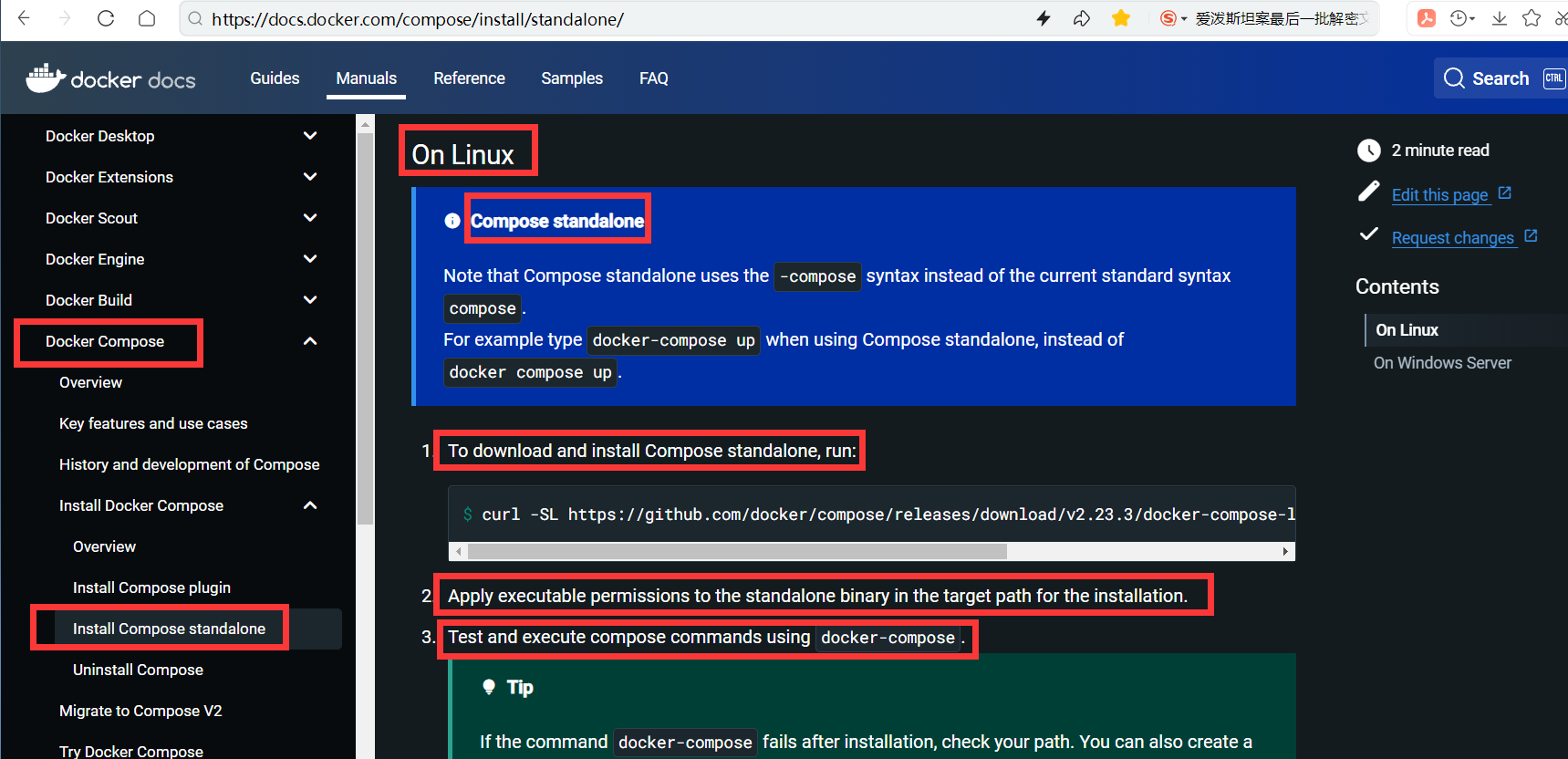Click the Docker whale logo
Image resolution: width=1568 pixels, height=759 pixels.
coord(45,78)
